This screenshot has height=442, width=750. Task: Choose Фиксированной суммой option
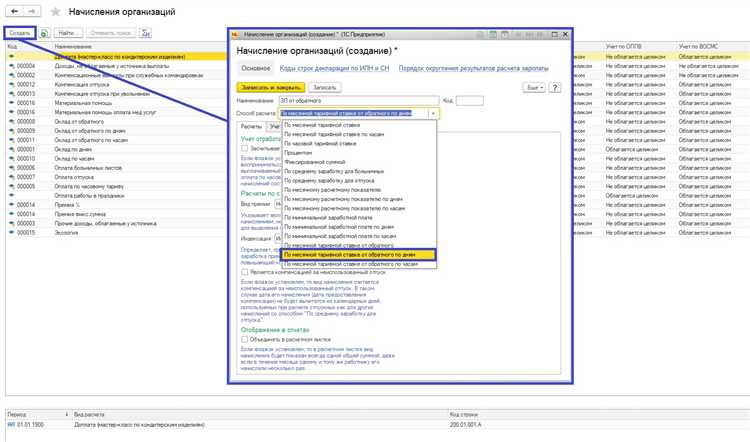[x=359, y=162]
